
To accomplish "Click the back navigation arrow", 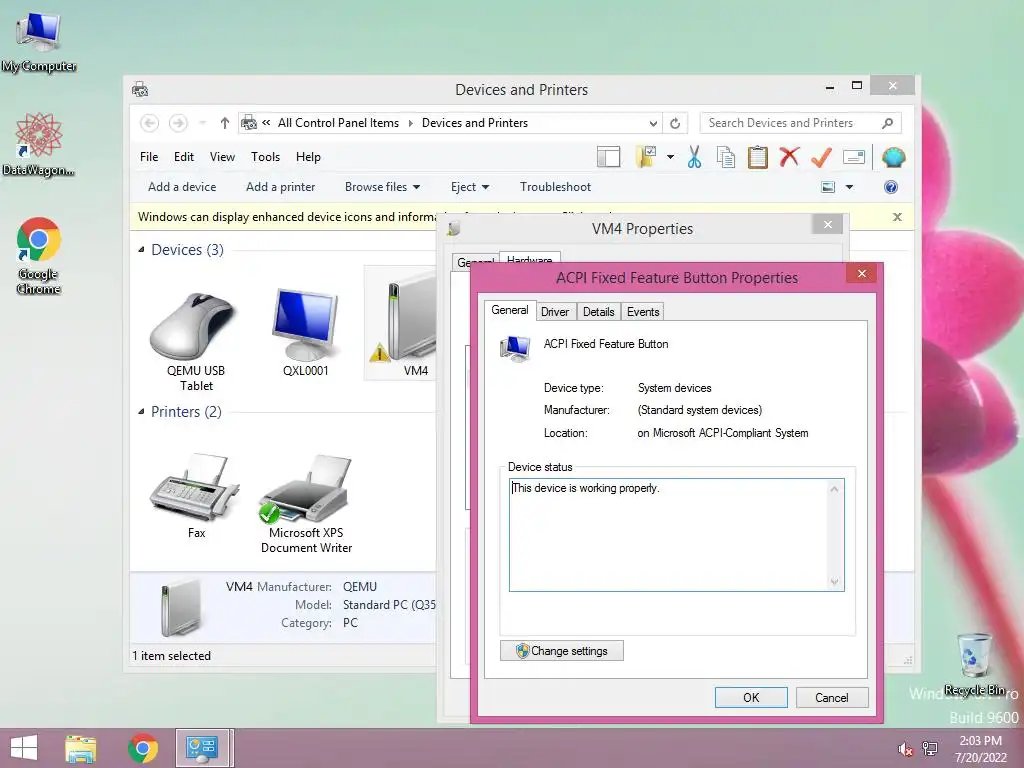I will (x=149, y=123).
